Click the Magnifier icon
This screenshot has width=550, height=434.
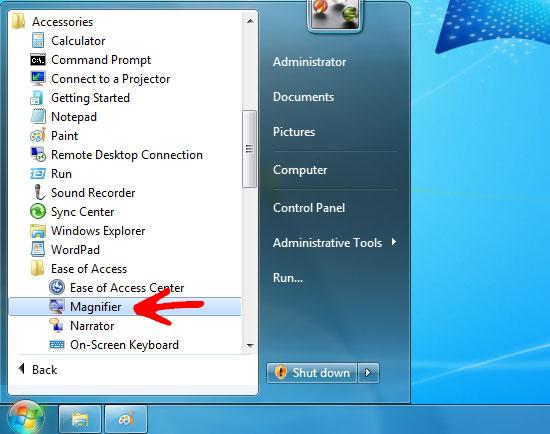tap(57, 306)
